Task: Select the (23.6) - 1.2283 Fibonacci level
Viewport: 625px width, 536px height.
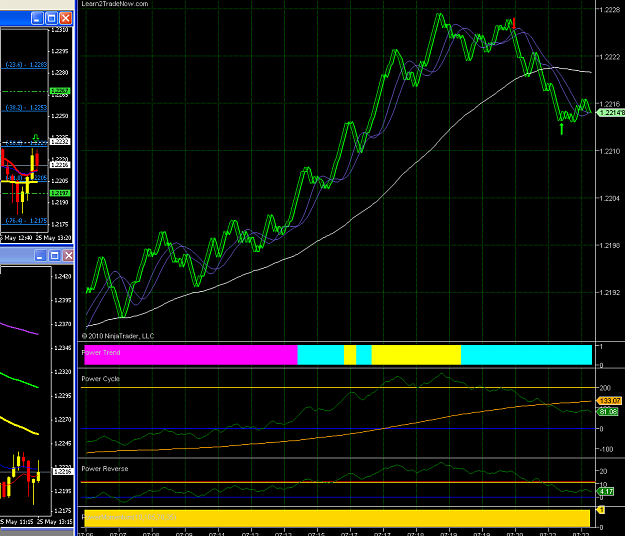Action: [x=26, y=65]
